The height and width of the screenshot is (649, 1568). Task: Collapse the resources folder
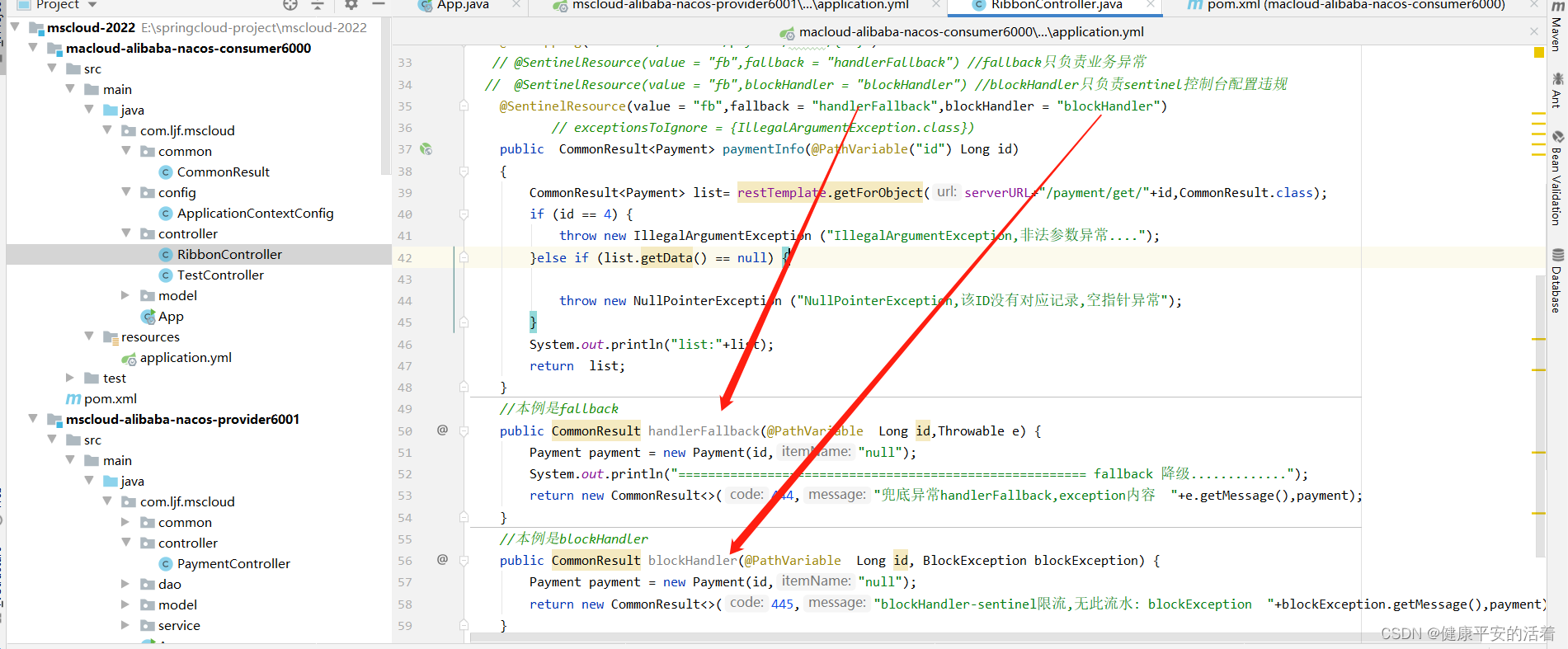click(x=89, y=336)
